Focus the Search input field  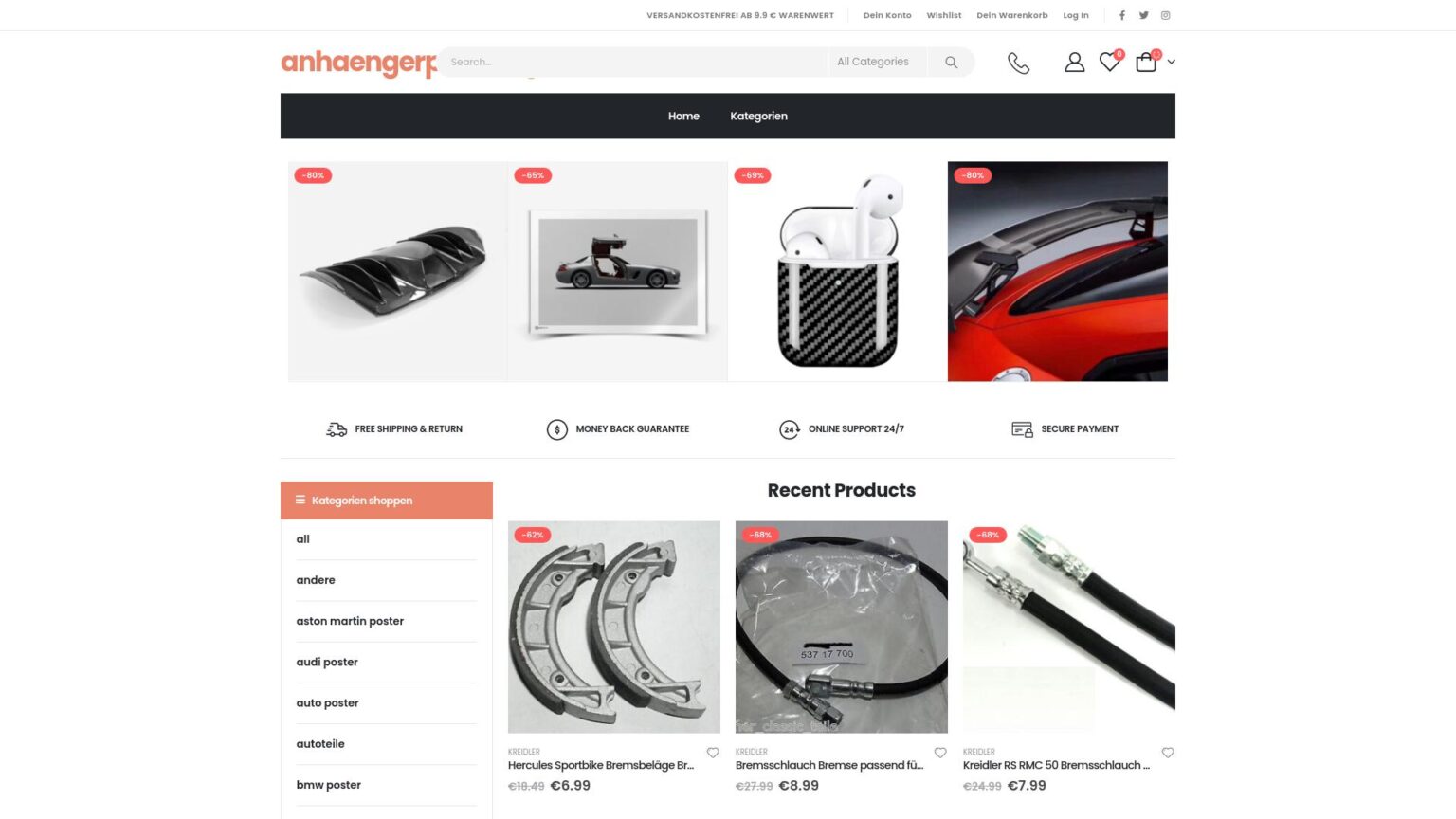[x=633, y=62]
